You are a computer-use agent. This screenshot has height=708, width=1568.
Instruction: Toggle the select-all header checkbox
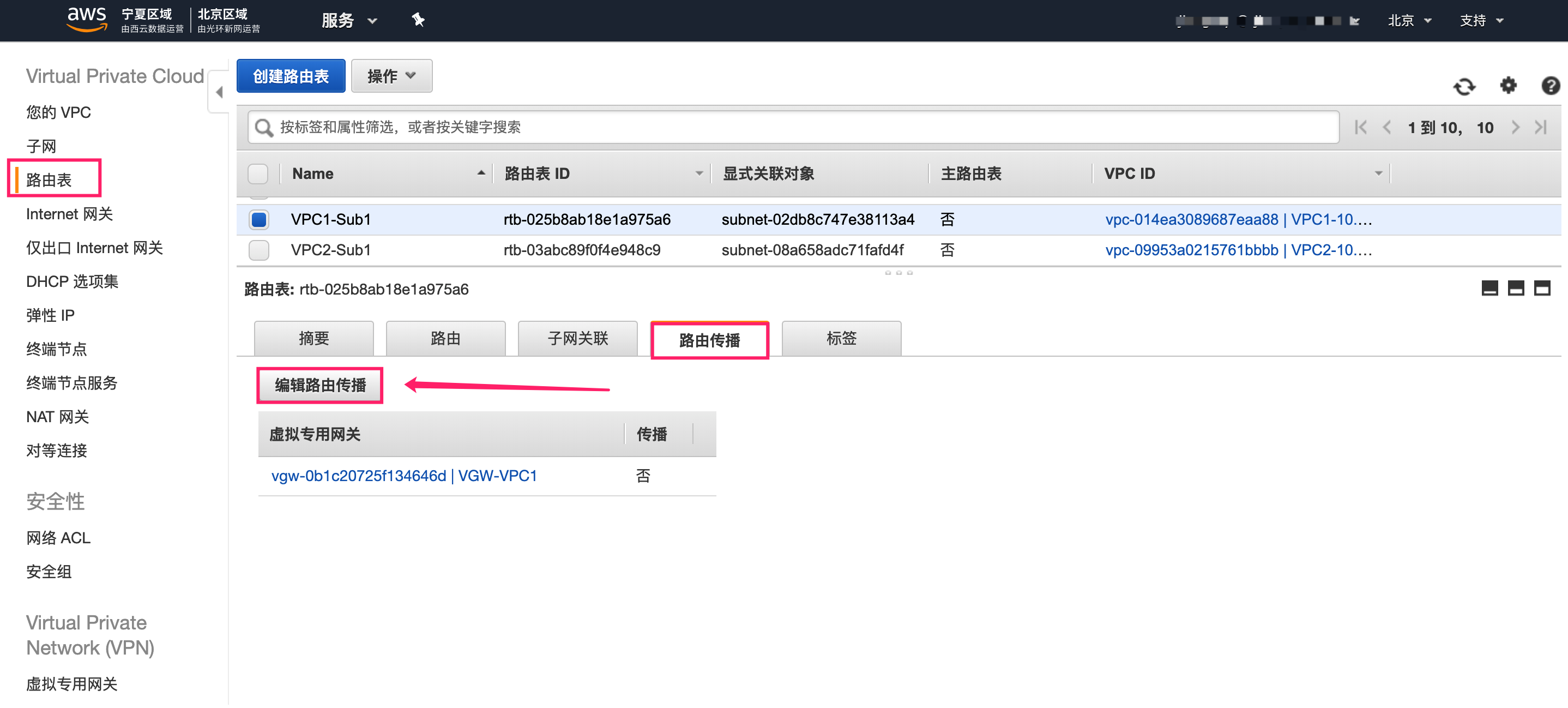[258, 173]
